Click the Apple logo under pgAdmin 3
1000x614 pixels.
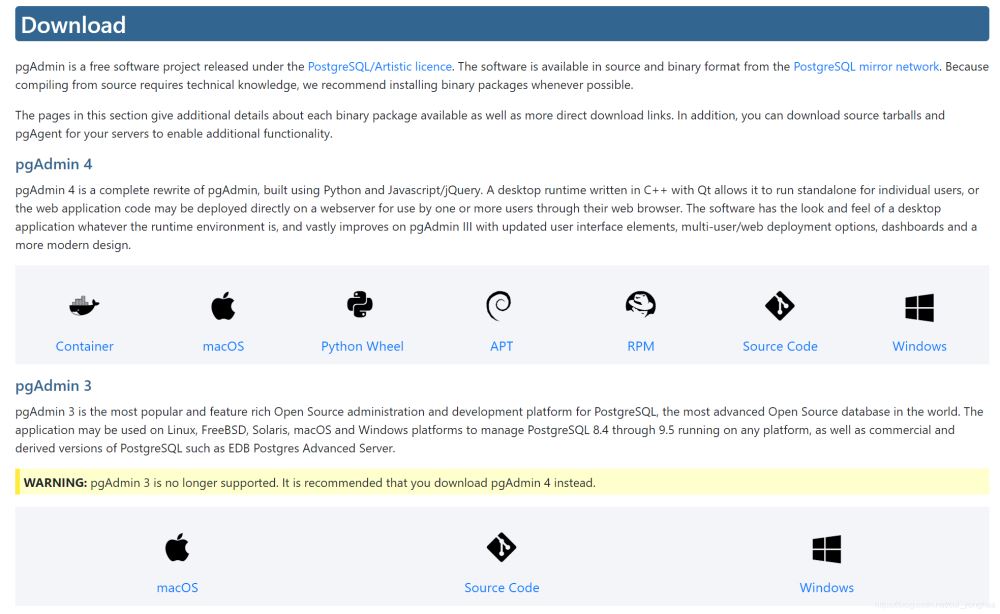click(177, 548)
